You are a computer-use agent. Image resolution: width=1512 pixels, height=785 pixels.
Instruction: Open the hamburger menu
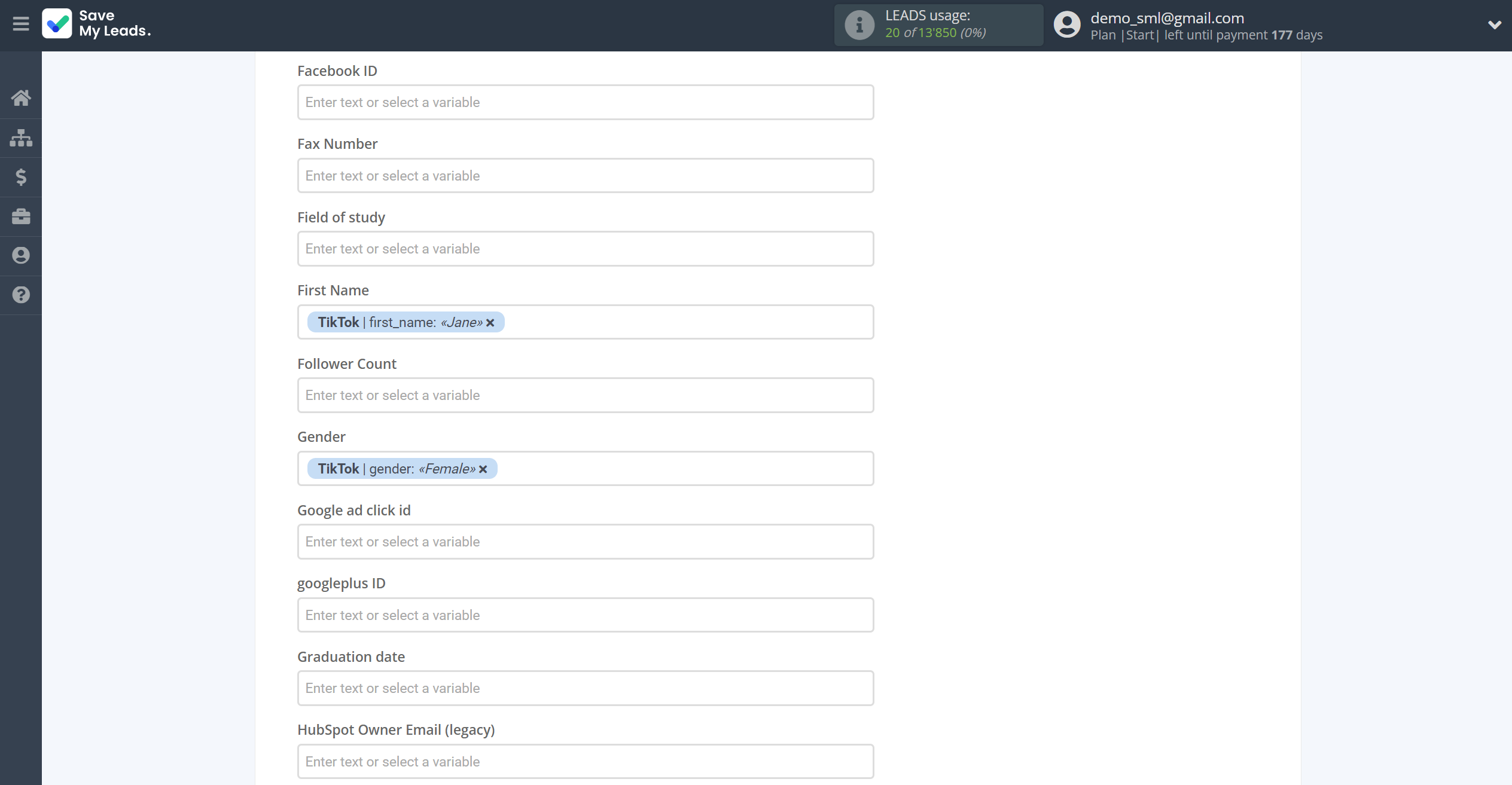21,24
